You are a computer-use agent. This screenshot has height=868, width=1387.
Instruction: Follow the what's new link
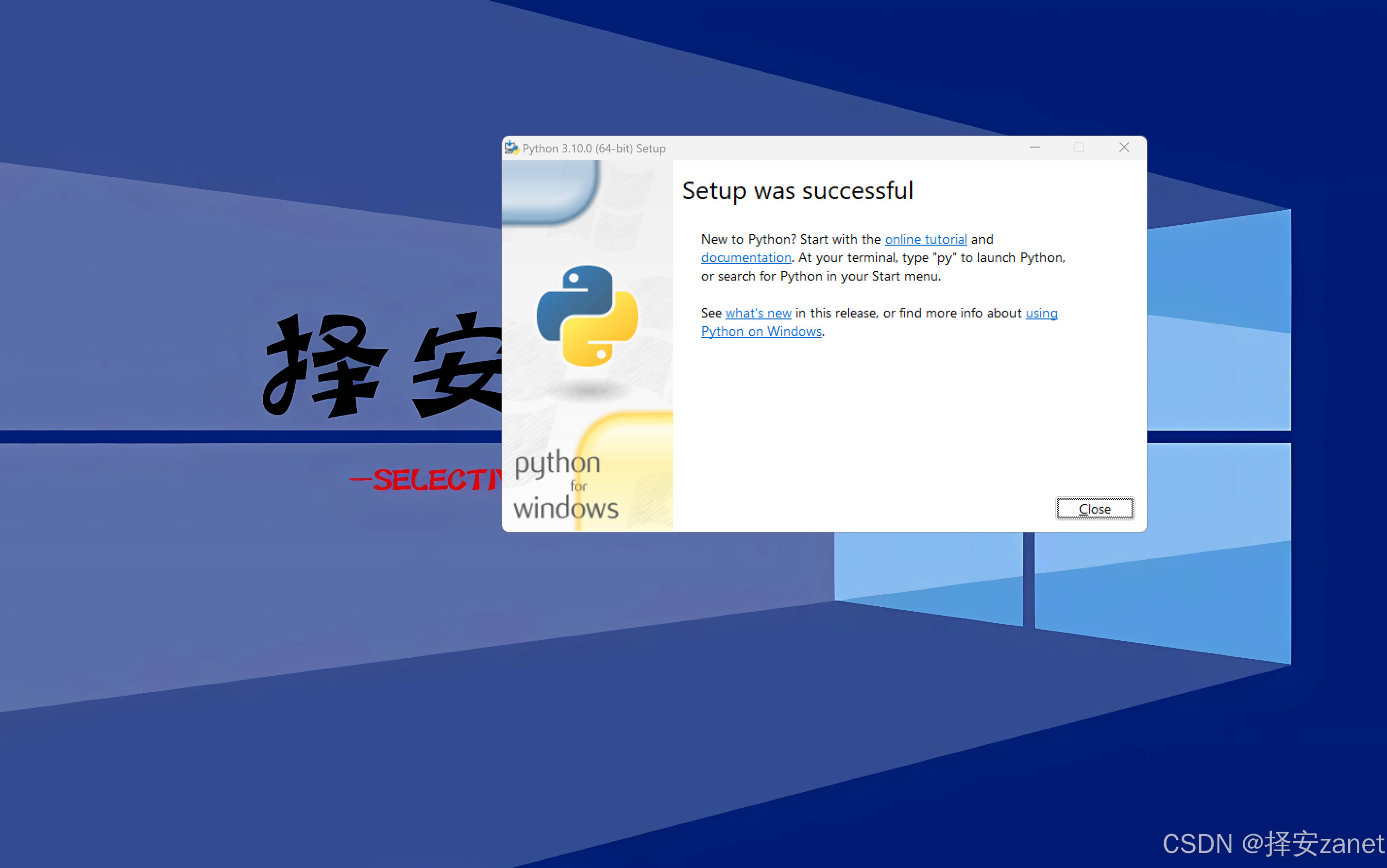pos(758,313)
